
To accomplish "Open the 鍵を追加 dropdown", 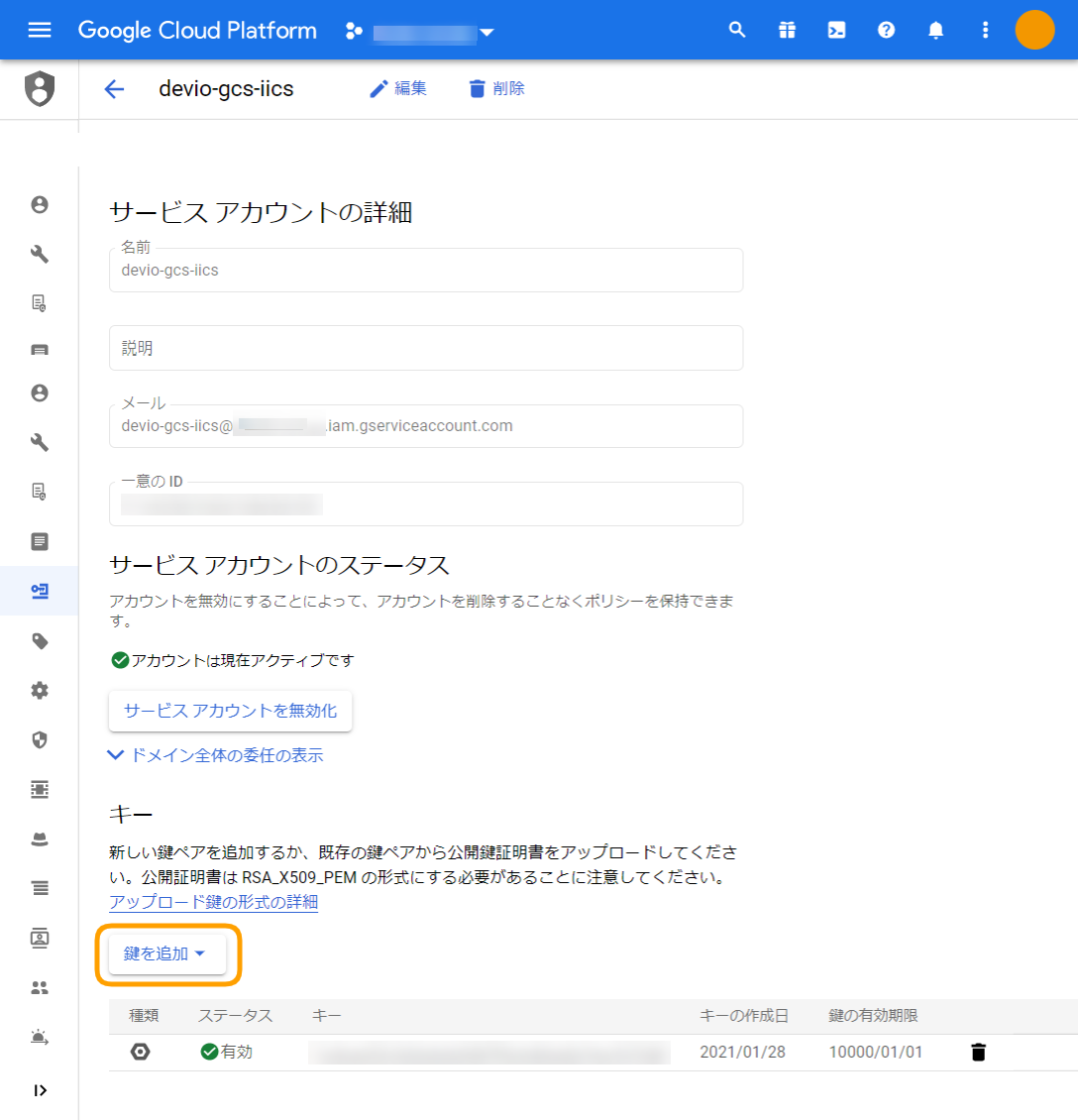I will coord(167,953).
